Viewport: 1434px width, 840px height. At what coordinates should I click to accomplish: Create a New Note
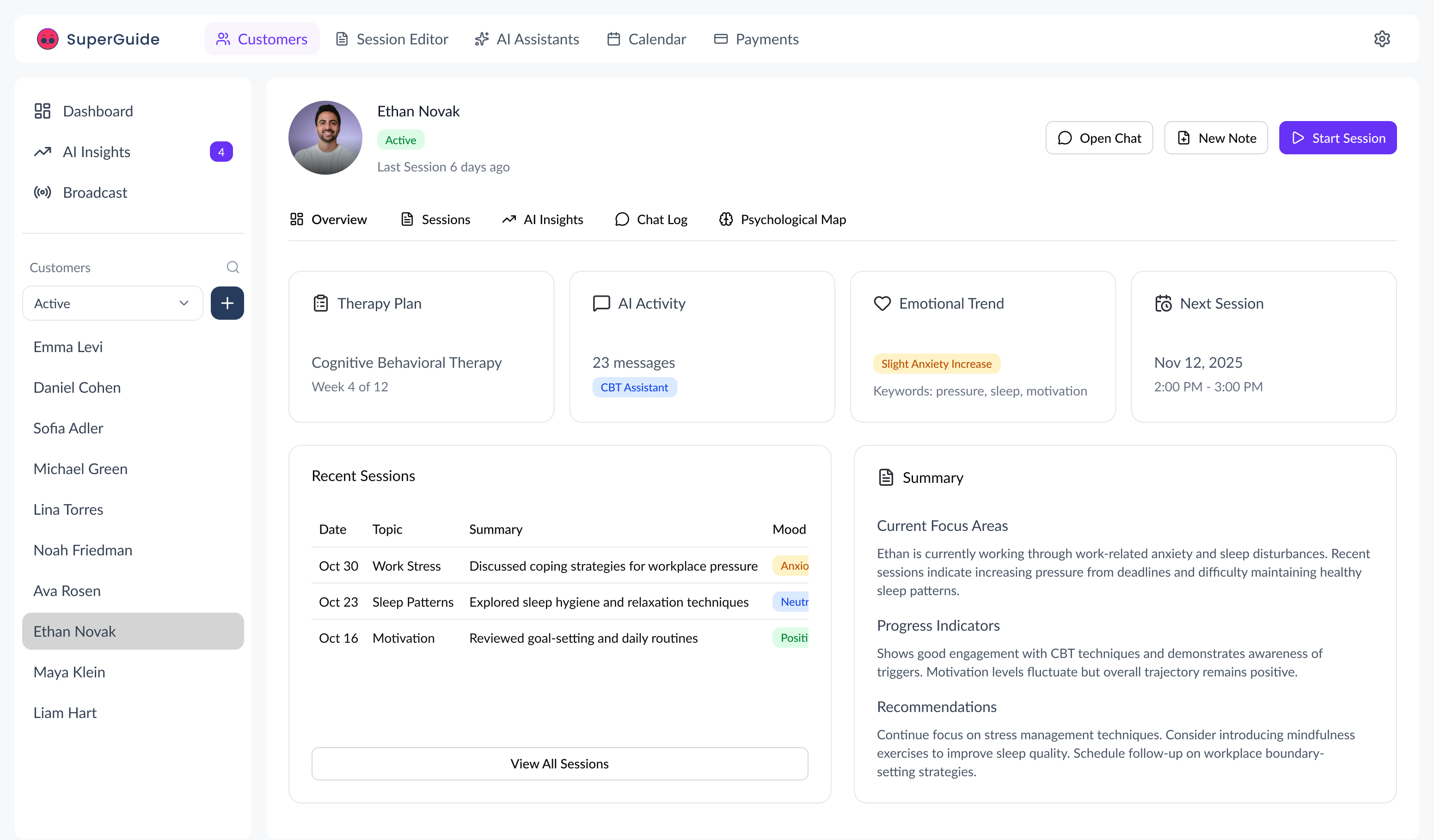point(1215,138)
